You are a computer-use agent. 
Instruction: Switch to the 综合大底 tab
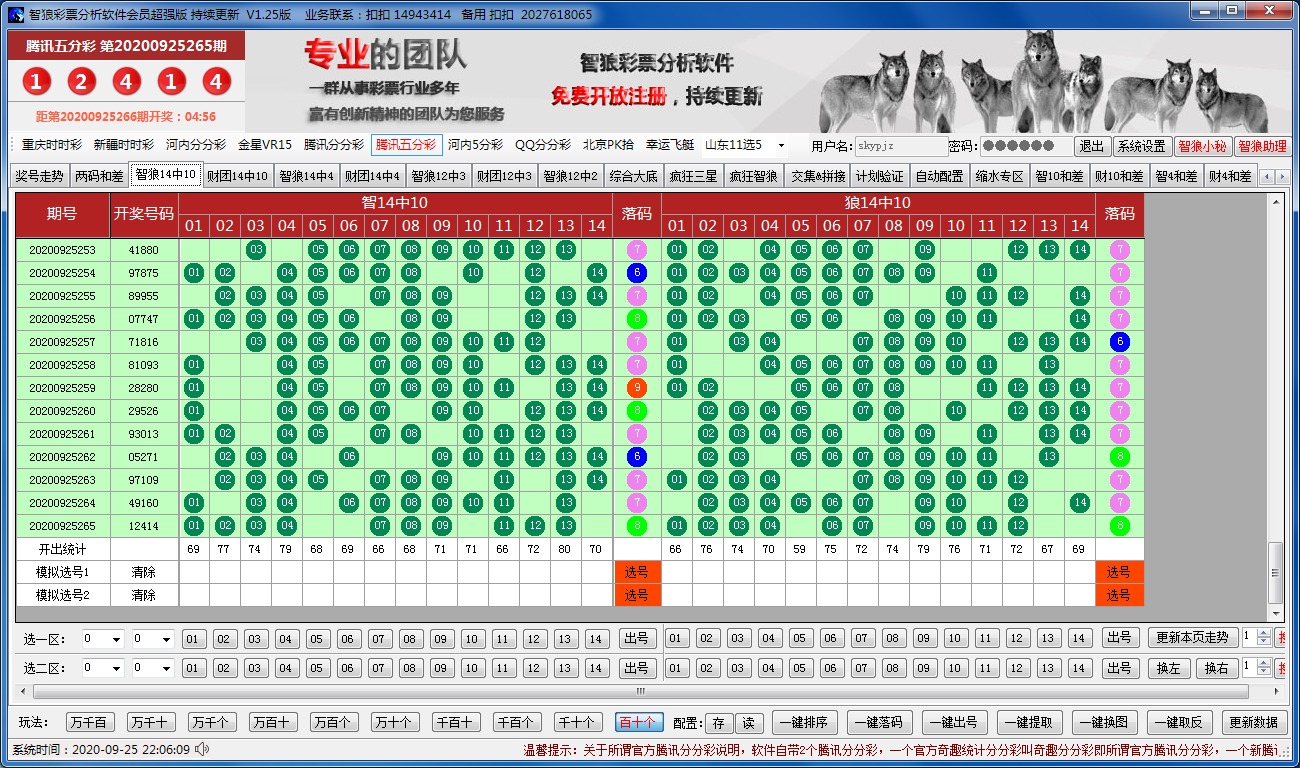[633, 176]
